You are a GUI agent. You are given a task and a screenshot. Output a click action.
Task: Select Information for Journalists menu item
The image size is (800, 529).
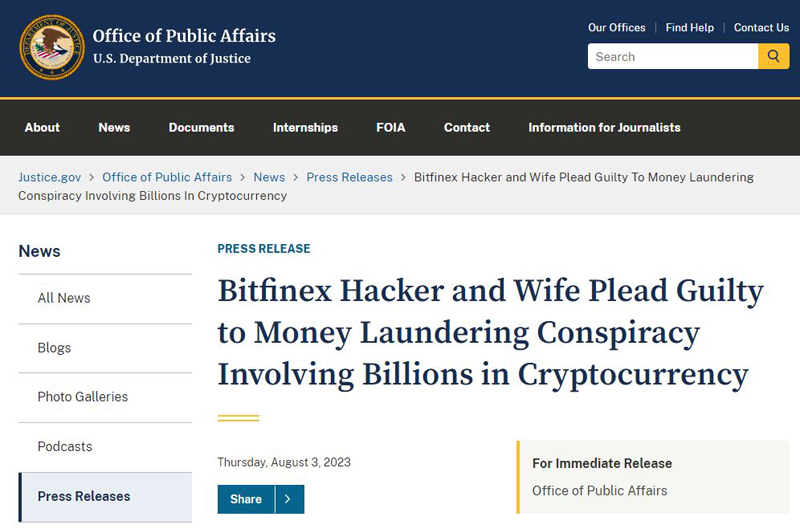click(604, 128)
